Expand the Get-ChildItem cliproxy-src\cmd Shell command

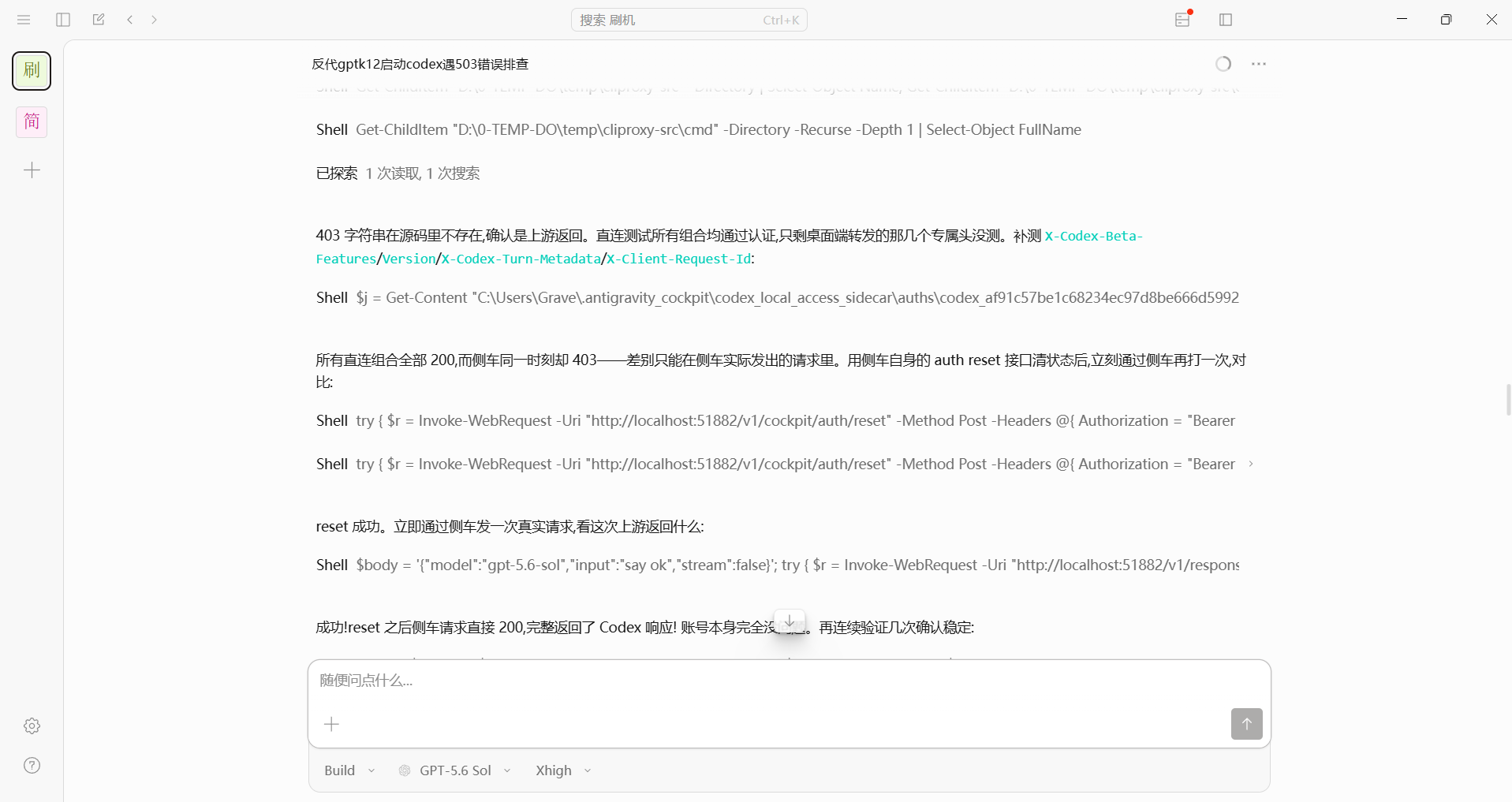(699, 130)
